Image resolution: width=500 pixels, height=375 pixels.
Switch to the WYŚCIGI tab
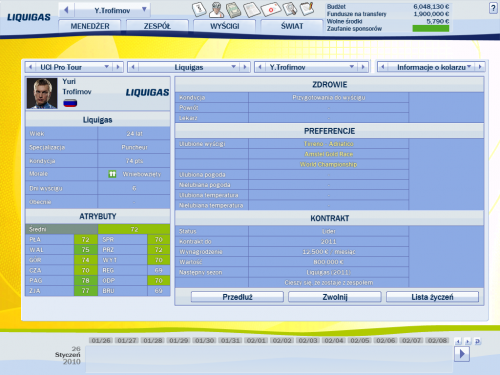click(225, 26)
